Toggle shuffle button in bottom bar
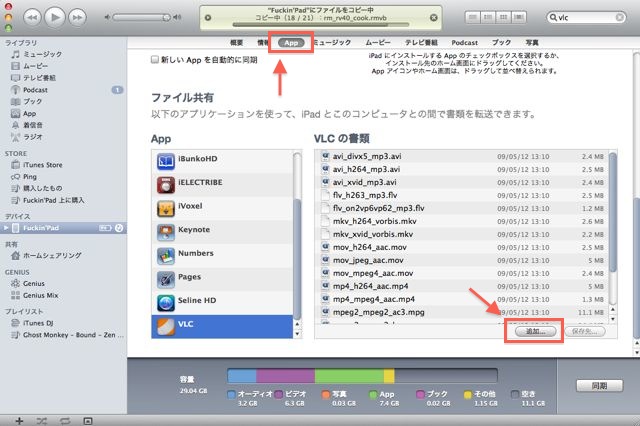 (42, 421)
